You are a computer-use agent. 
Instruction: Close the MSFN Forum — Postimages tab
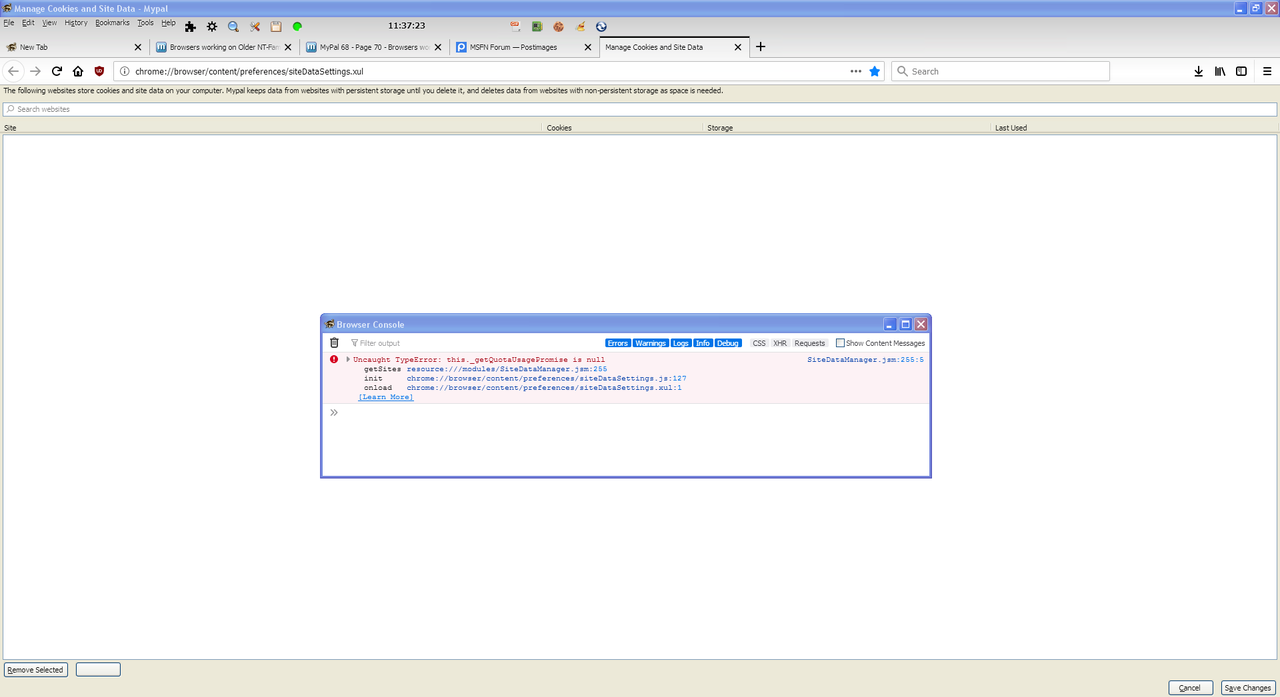click(588, 47)
